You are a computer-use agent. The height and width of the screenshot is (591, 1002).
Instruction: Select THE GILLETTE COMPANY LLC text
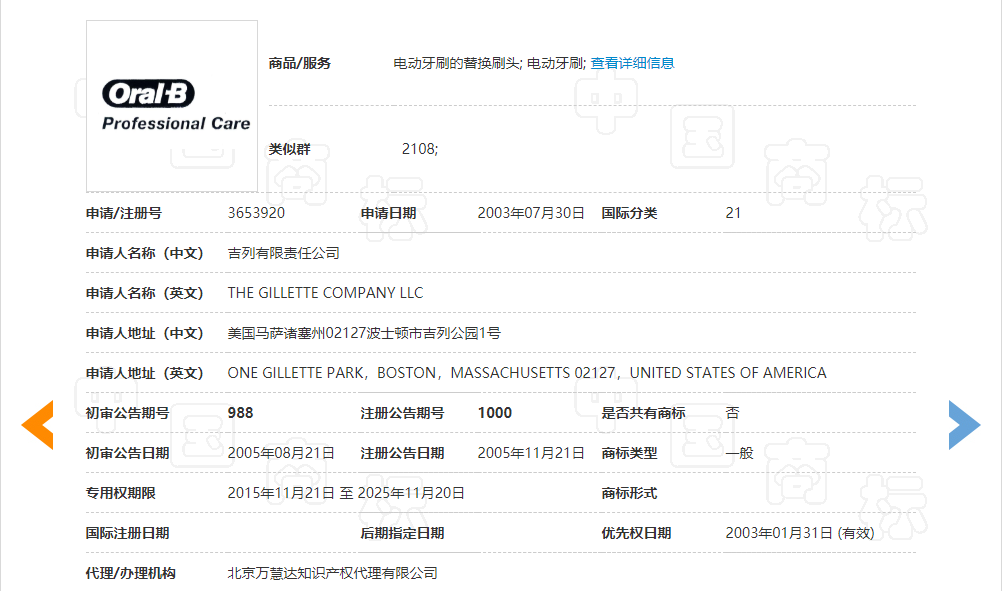point(325,293)
